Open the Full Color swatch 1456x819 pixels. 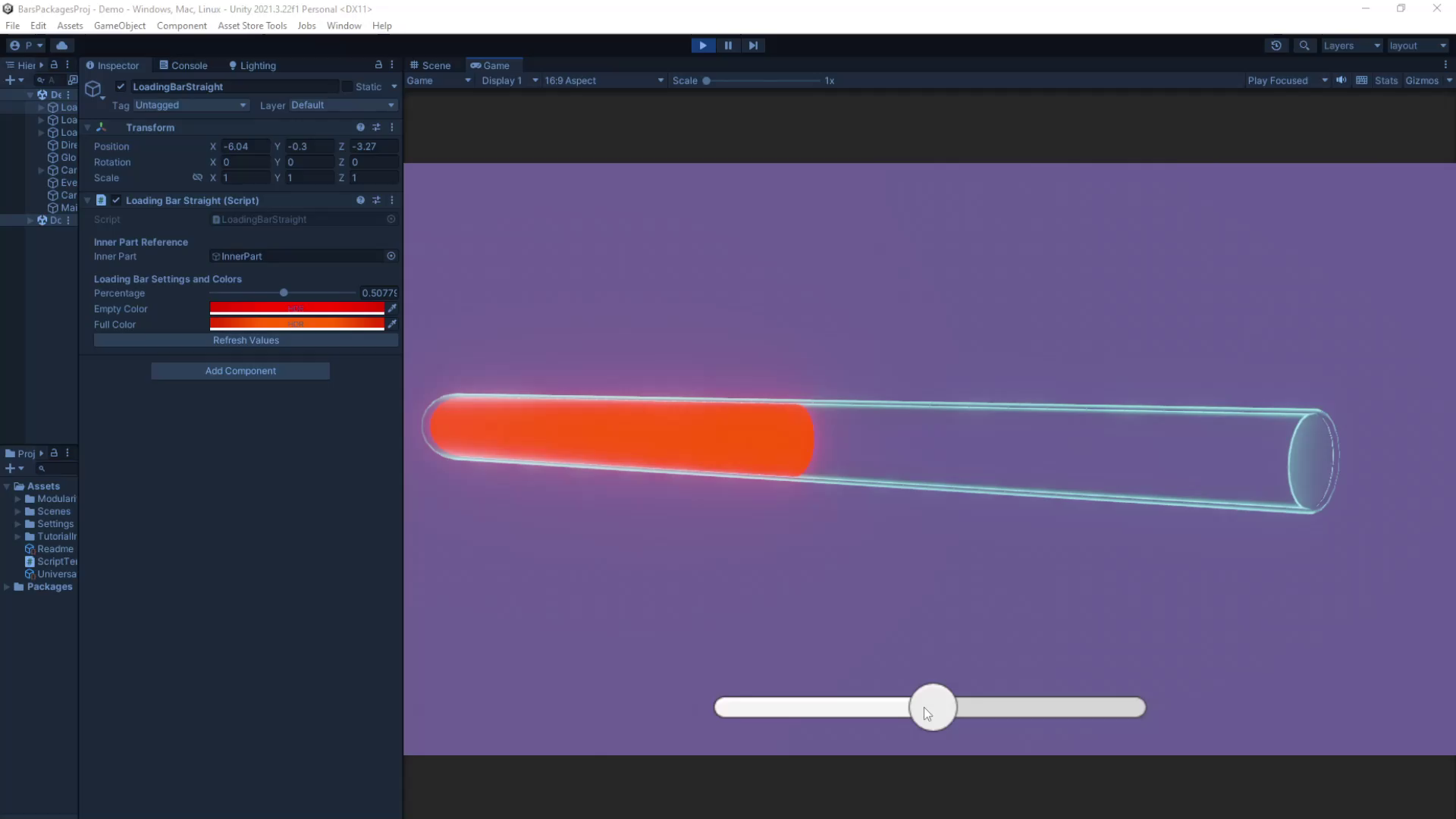pyautogui.click(x=297, y=324)
